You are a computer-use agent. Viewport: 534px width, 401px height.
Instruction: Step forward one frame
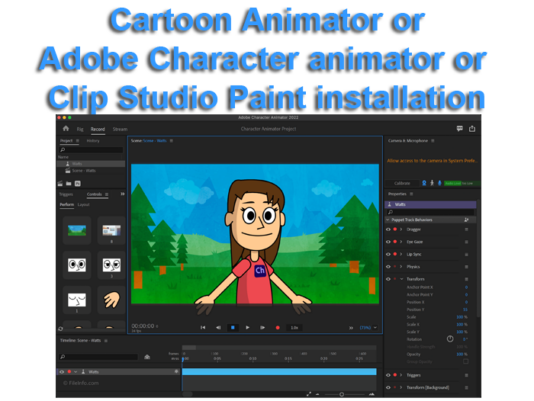click(x=263, y=327)
